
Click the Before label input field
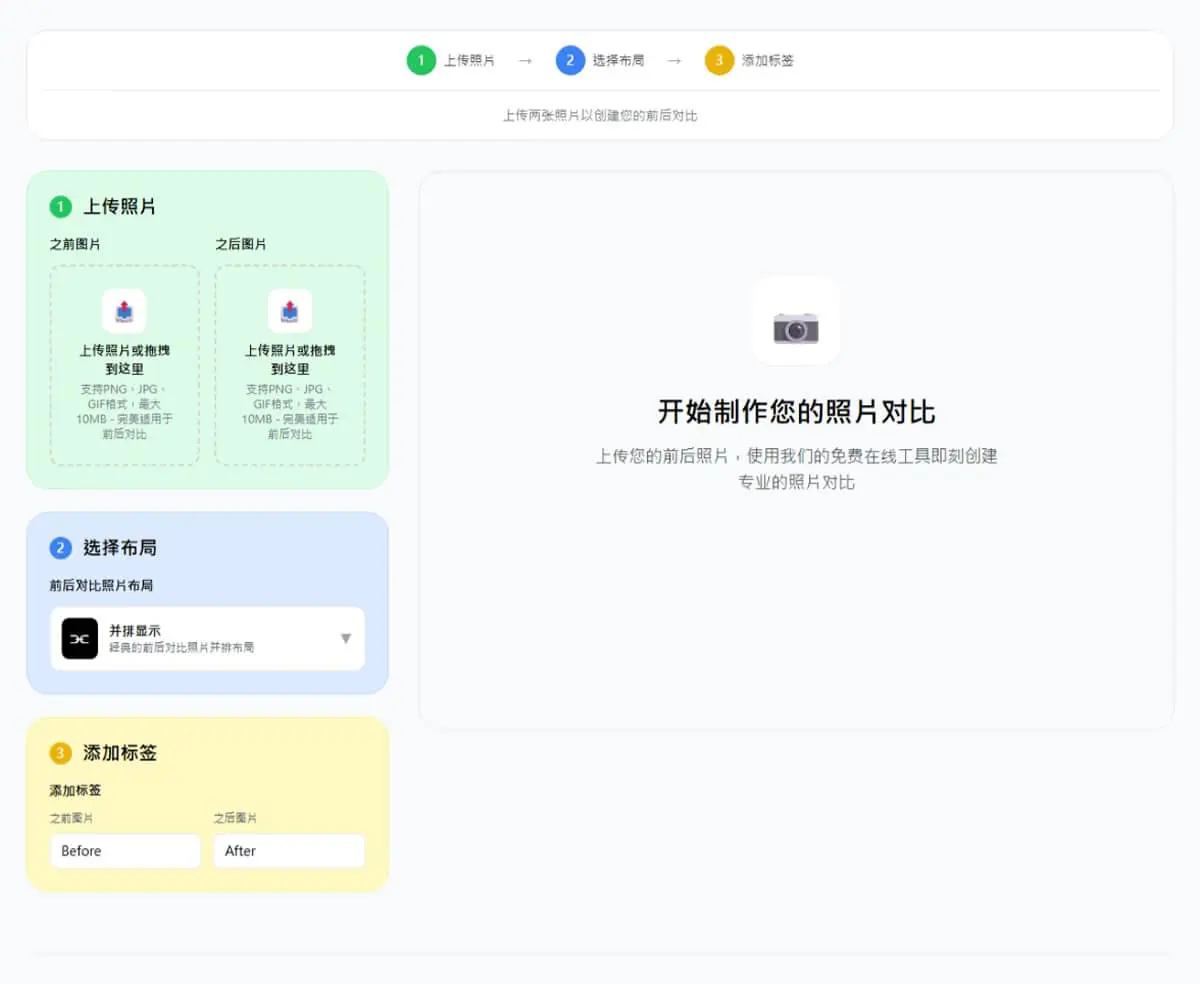(126, 851)
